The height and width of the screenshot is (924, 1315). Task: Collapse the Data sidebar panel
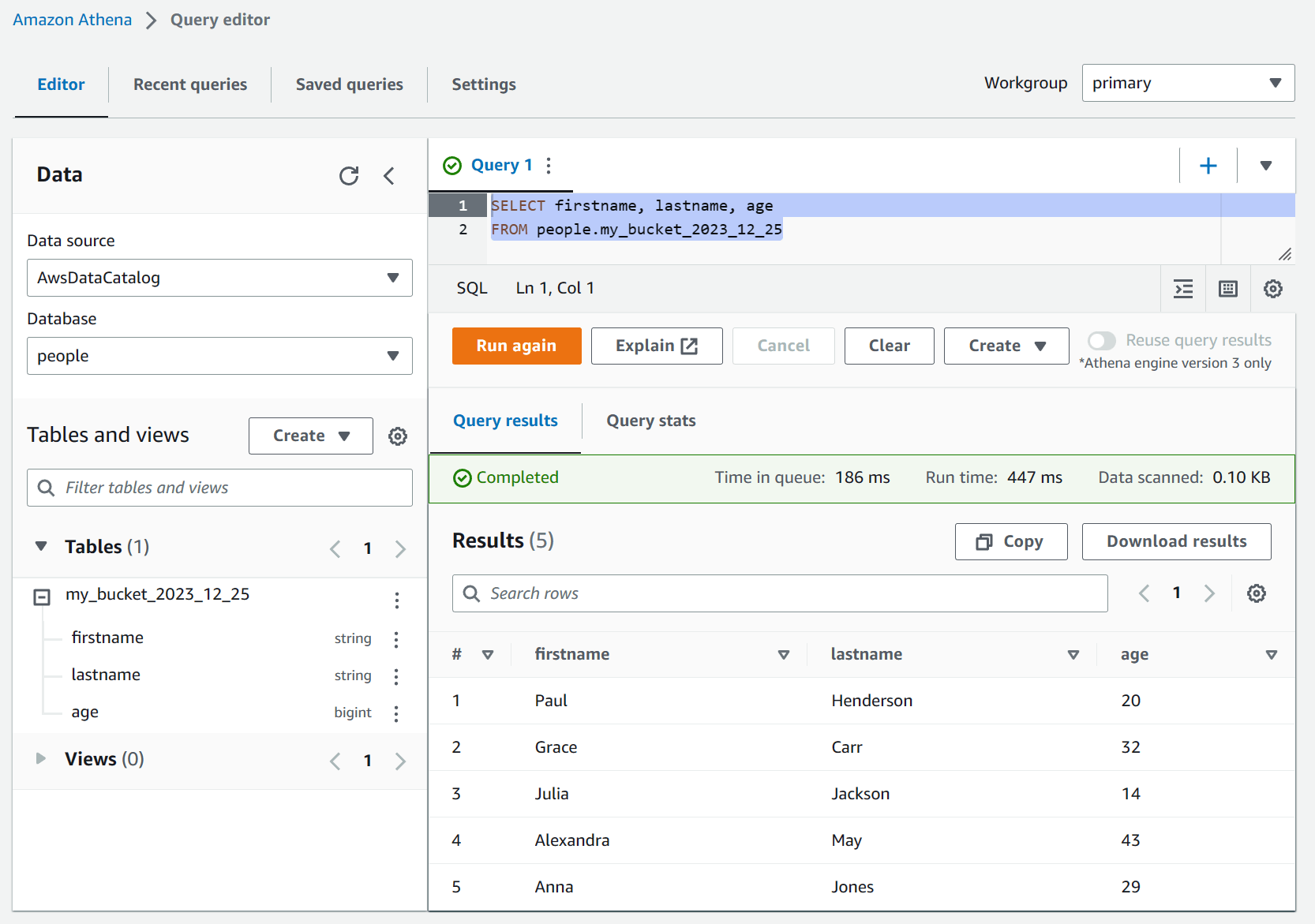pyautogui.click(x=390, y=175)
